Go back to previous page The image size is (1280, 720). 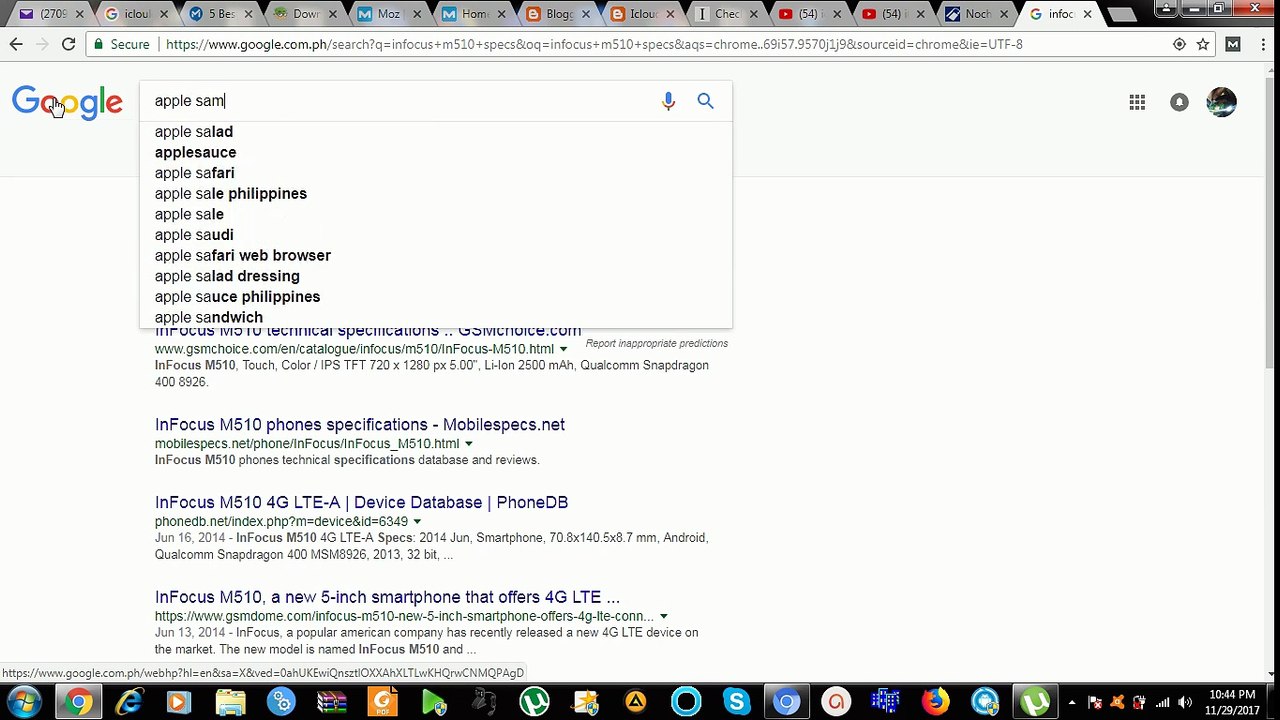tap(16, 44)
